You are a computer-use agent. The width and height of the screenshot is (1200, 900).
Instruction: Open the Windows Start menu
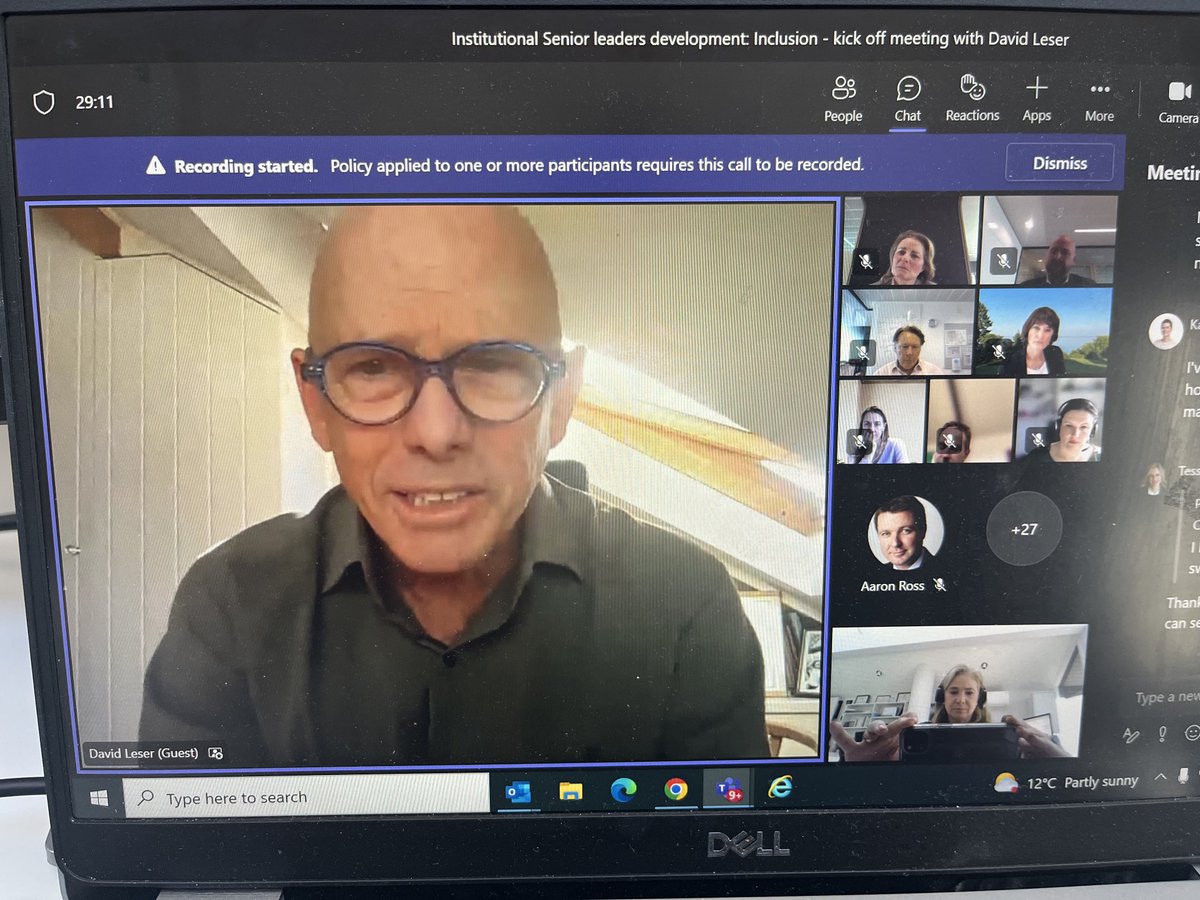pos(99,797)
